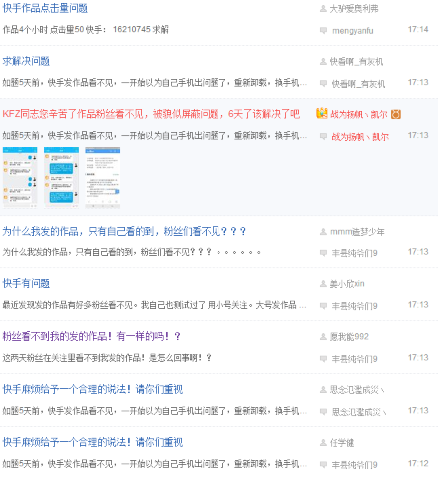Click the reply bubble icon beside mengyanfu
The image size is (438, 479).
click(x=323, y=30)
